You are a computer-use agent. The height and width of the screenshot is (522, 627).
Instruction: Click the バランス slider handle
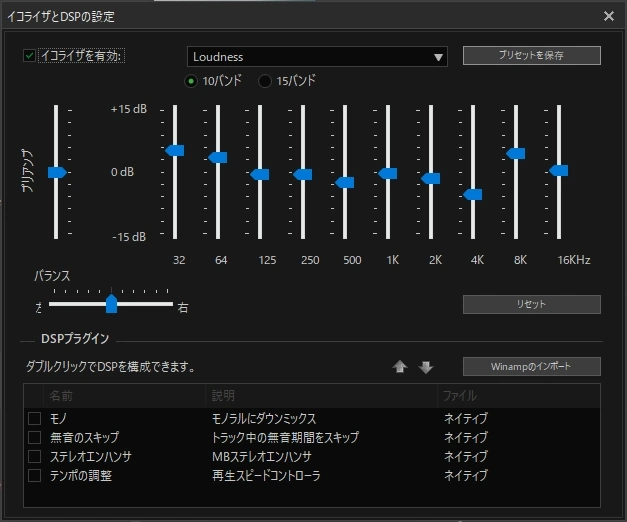click(112, 304)
